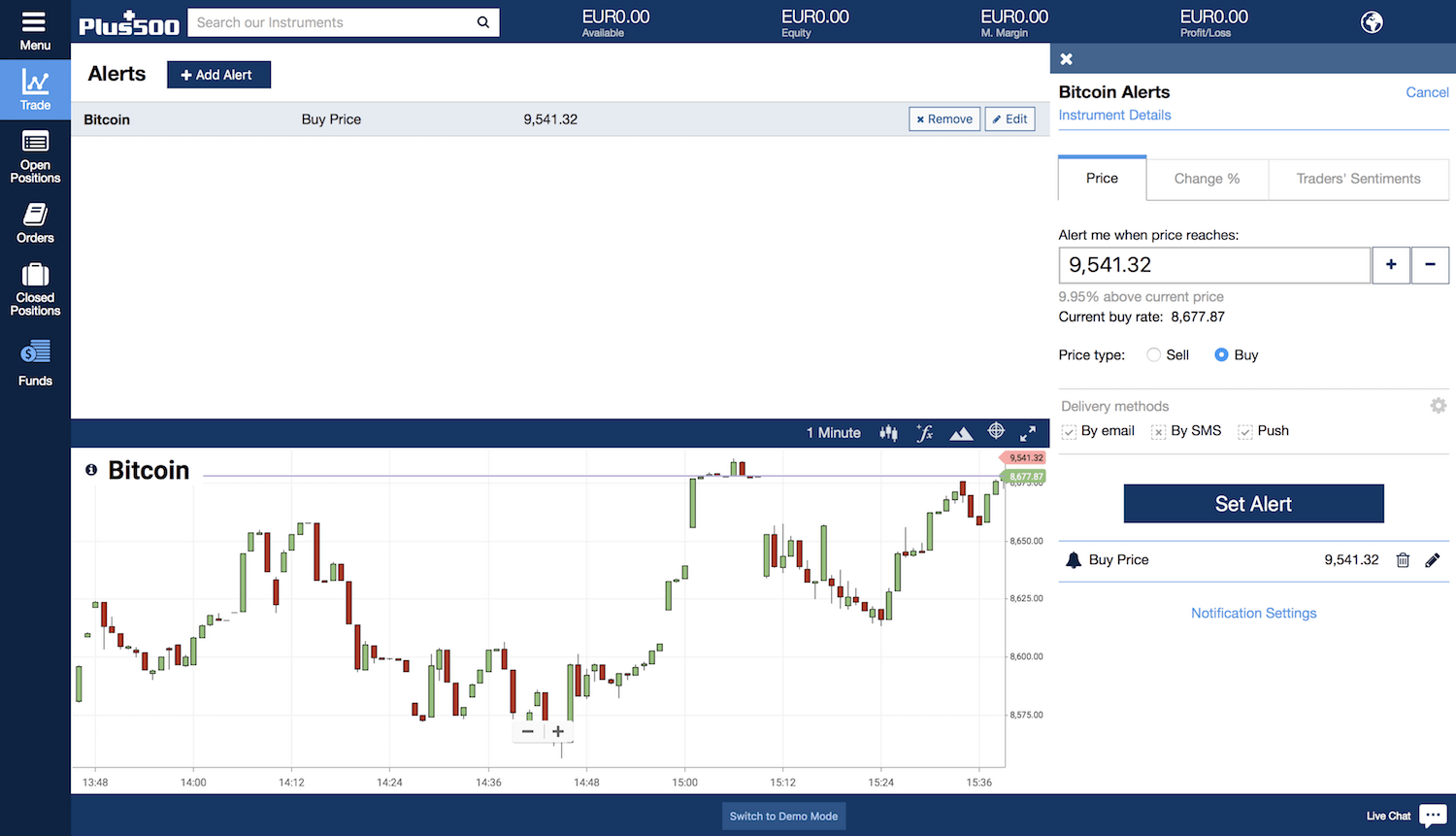This screenshot has width=1456, height=836.
Task: Remove the Bitcoin alert
Action: coord(944,119)
